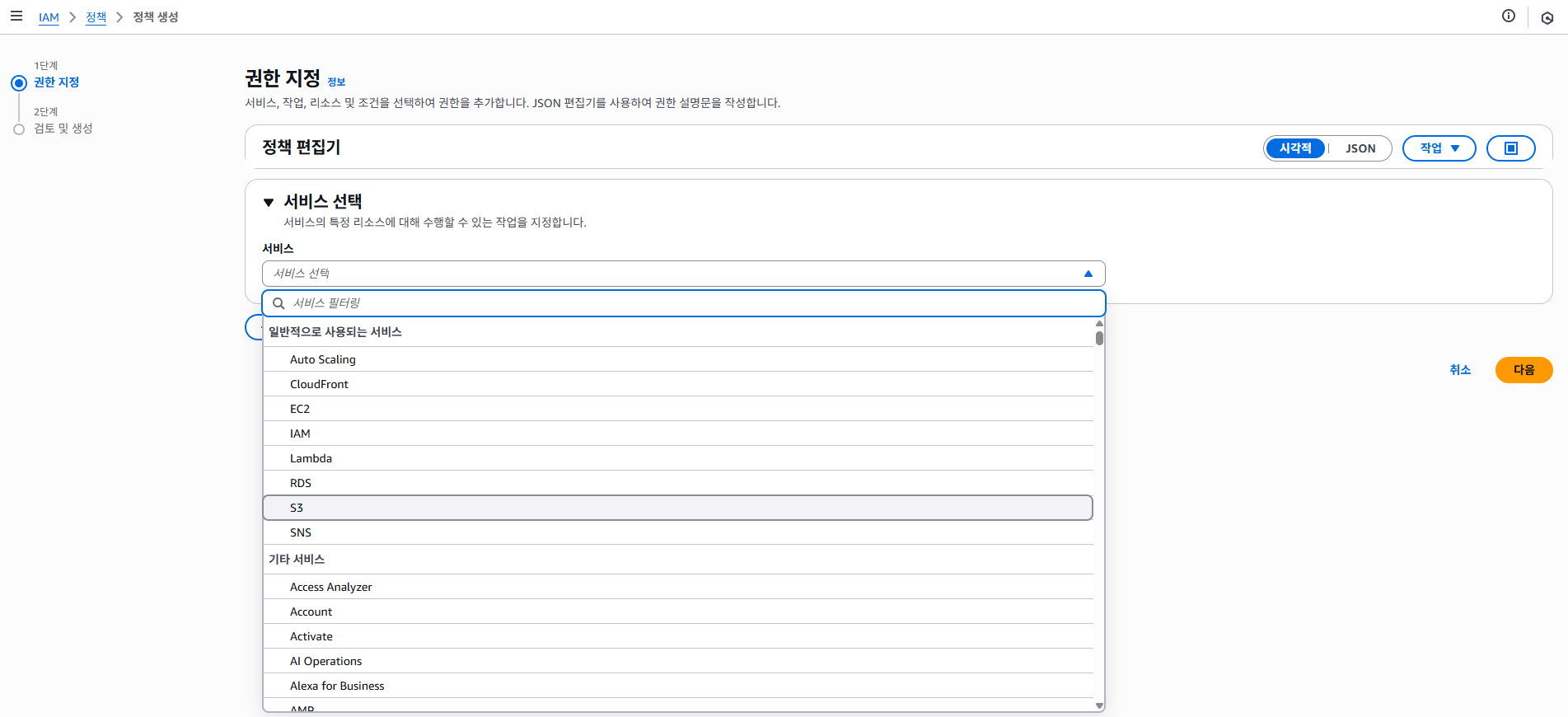Choose IAM service option in list
Screen dimensions: 1568x717
678,433
